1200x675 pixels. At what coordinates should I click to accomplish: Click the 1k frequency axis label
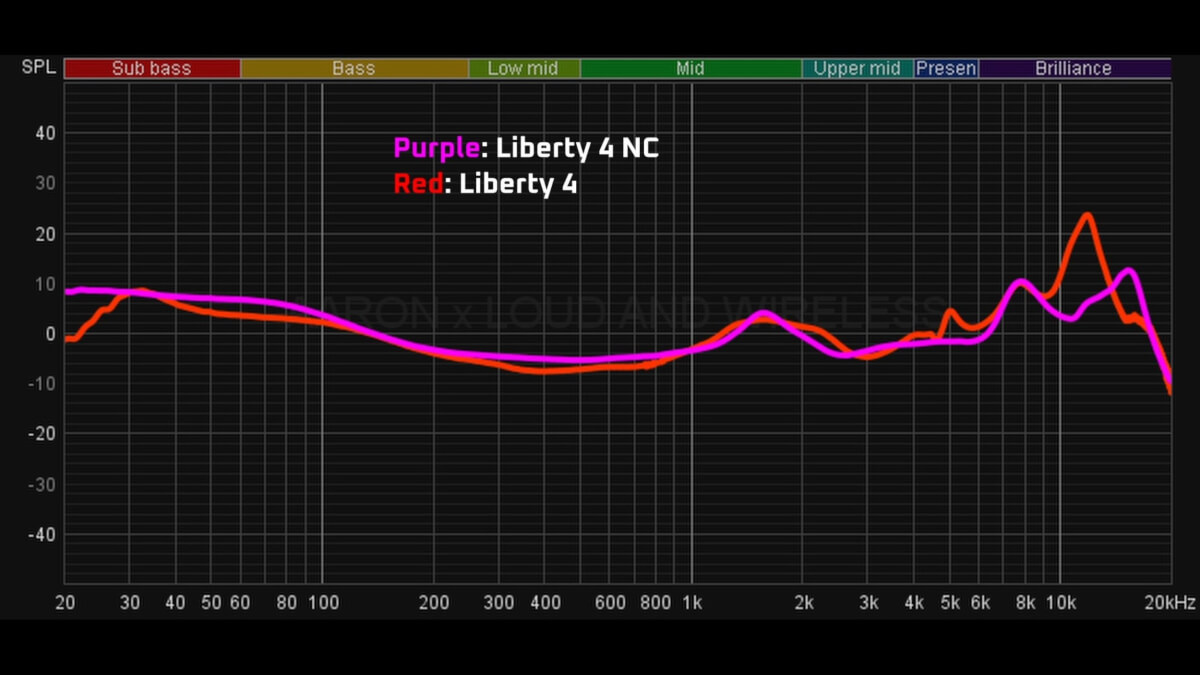(692, 603)
